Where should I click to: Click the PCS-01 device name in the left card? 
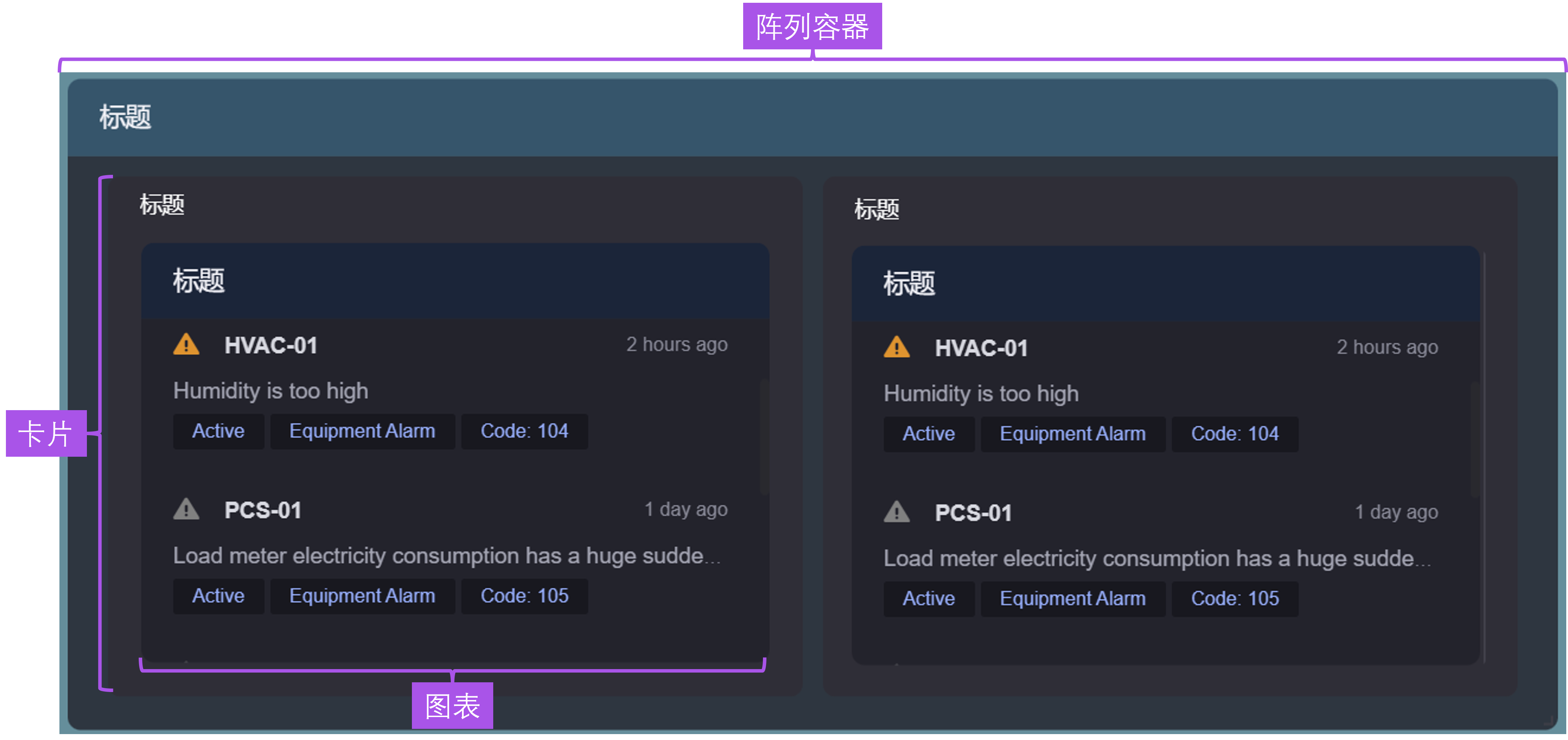(x=263, y=511)
